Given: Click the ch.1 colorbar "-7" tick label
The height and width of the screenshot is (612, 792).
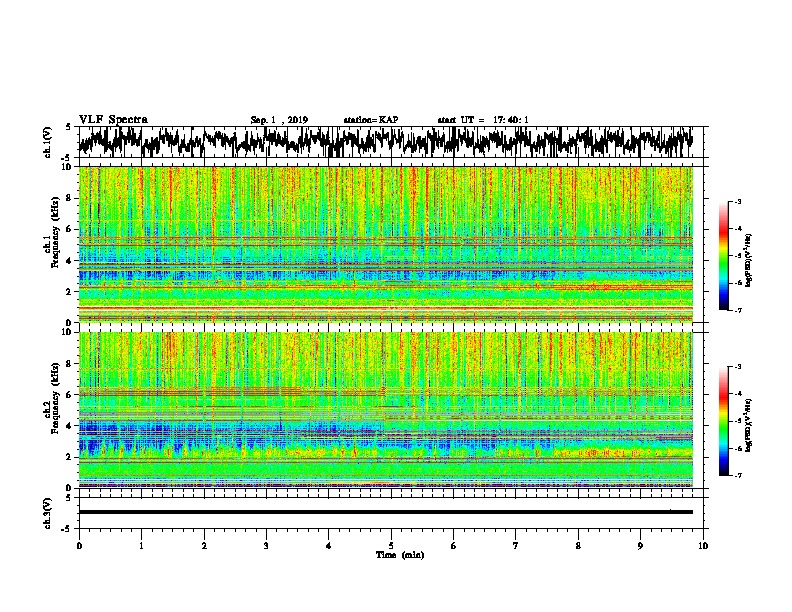Looking at the screenshot, I should tap(738, 310).
